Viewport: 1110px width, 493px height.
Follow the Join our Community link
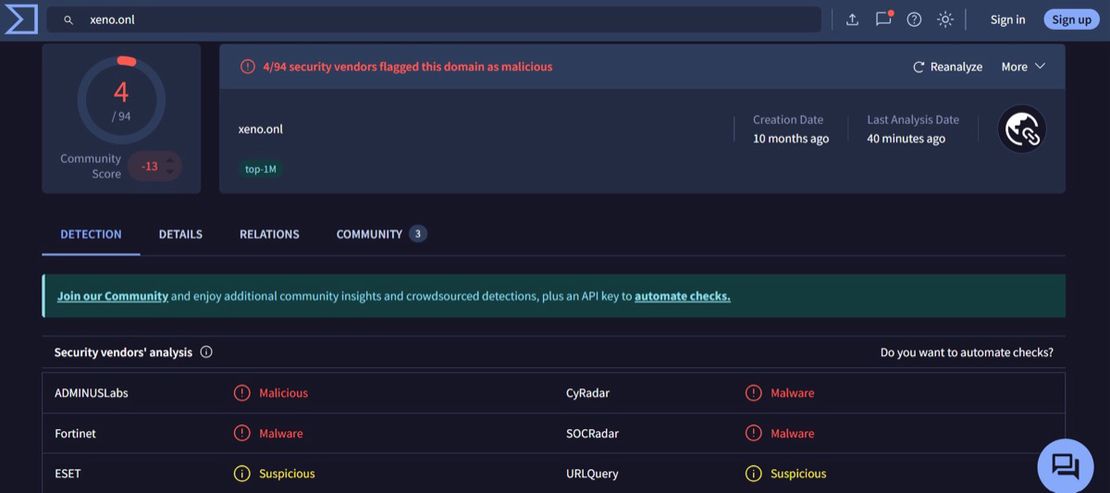pos(112,296)
